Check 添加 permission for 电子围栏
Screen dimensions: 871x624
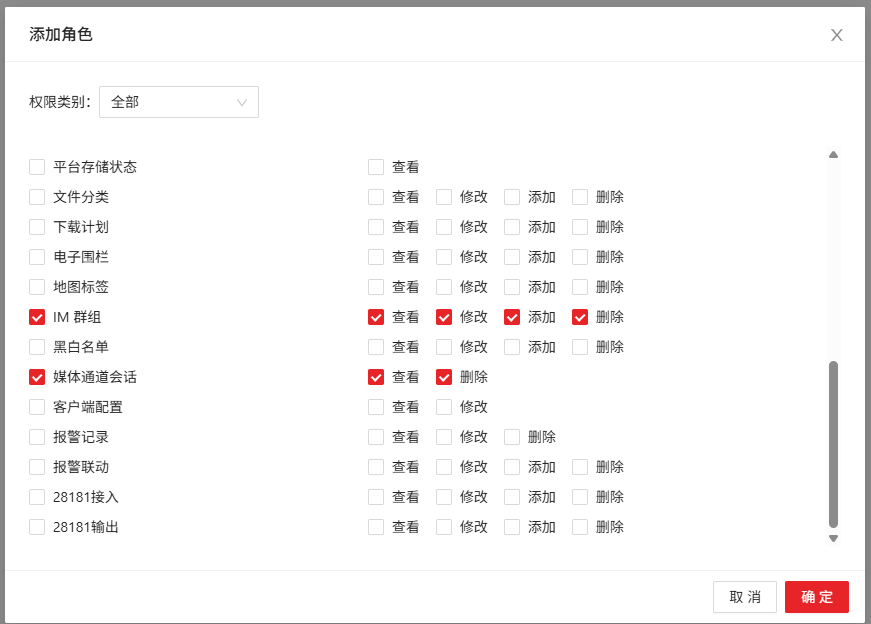512,257
